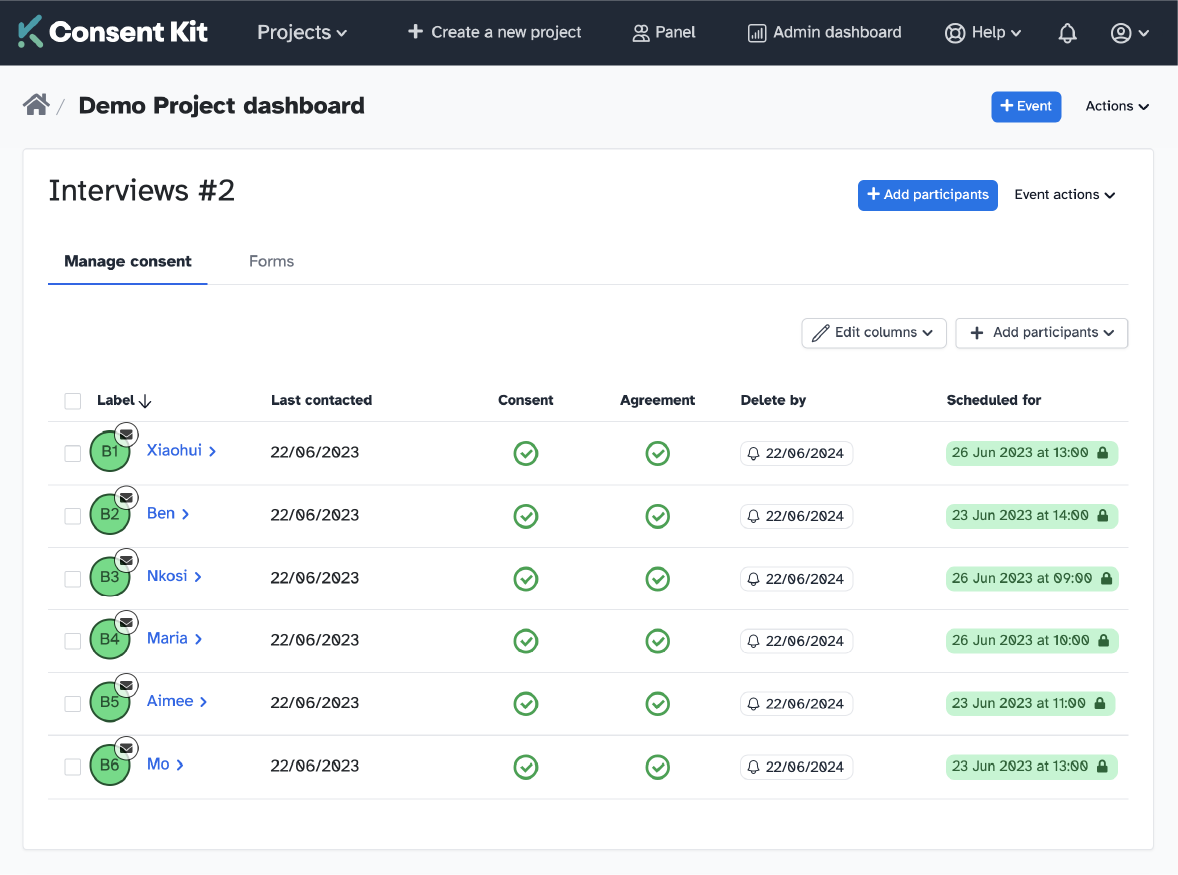
Task: Click the Panel people icon
Action: (x=639, y=32)
